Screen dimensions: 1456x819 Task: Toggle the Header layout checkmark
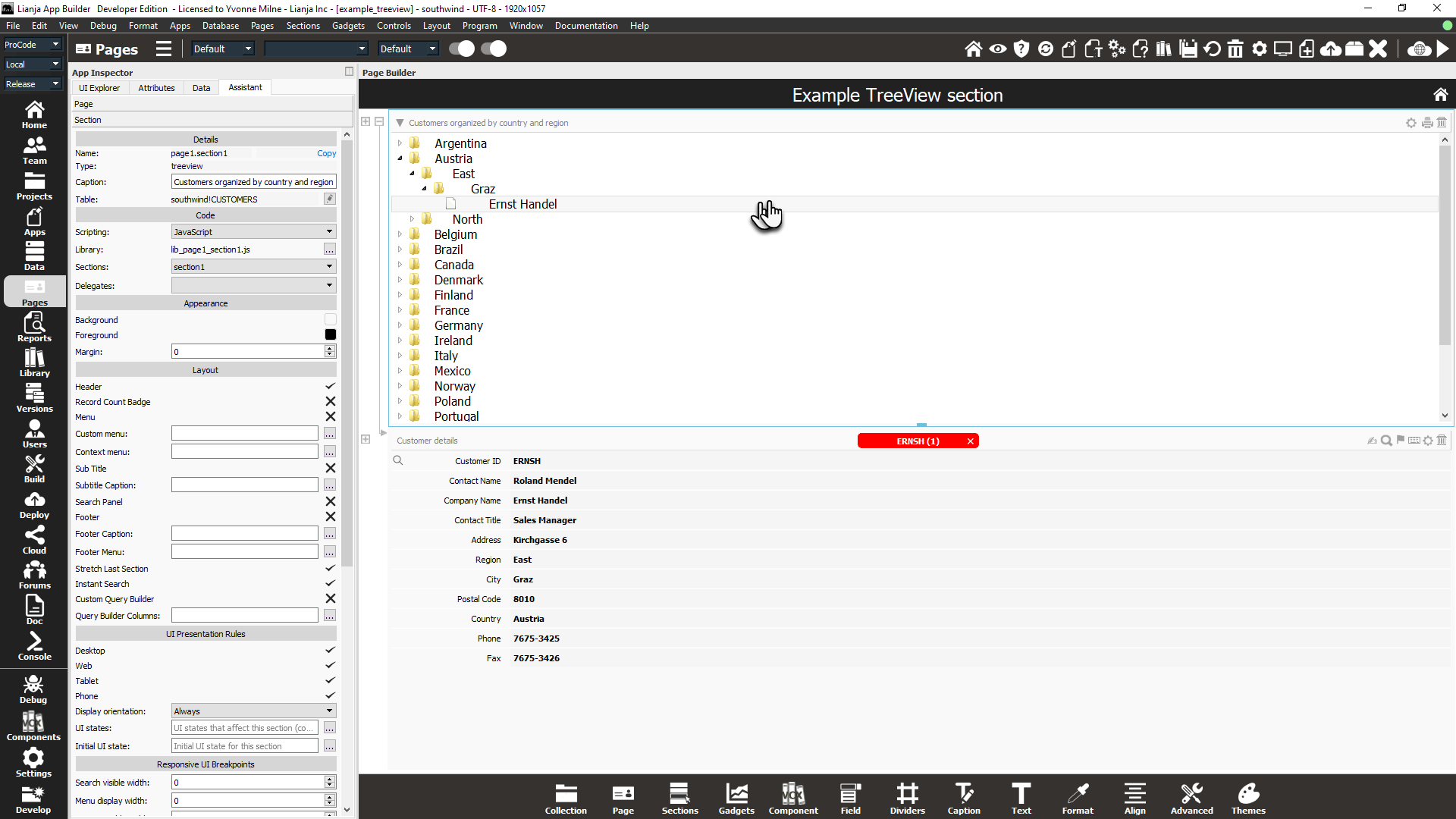[x=330, y=387]
